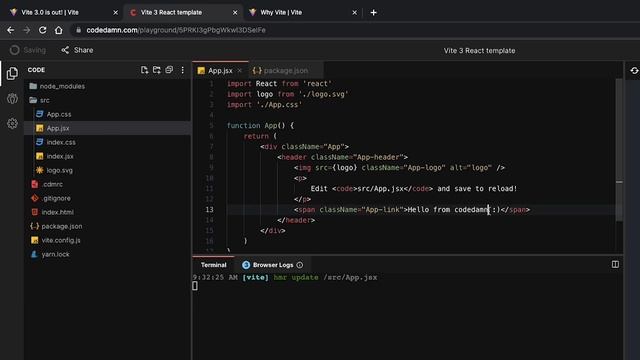Screen dimensions: 640x360
Task: Close the App.jsx editor tab
Action: (240, 71)
